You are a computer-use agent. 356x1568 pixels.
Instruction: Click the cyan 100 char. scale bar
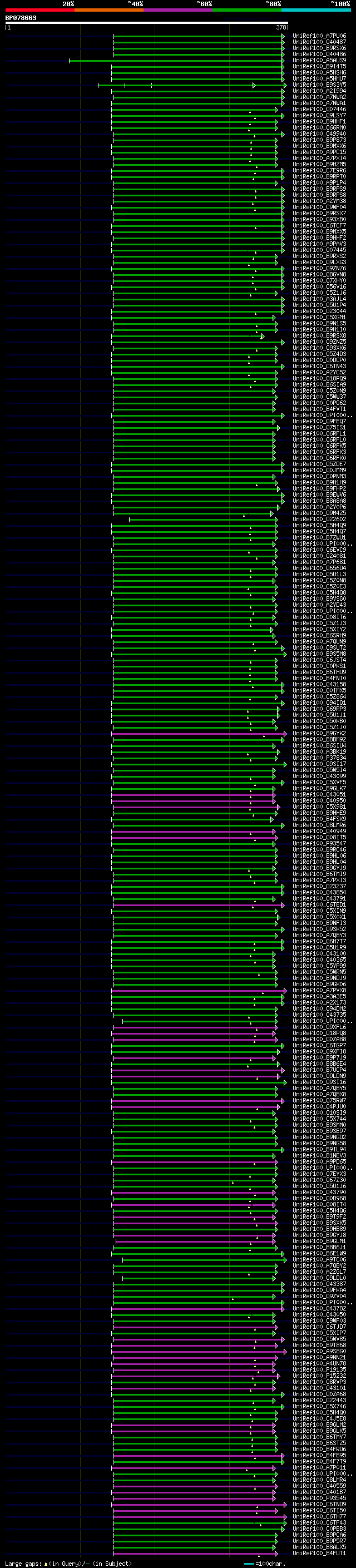pos(248,1564)
